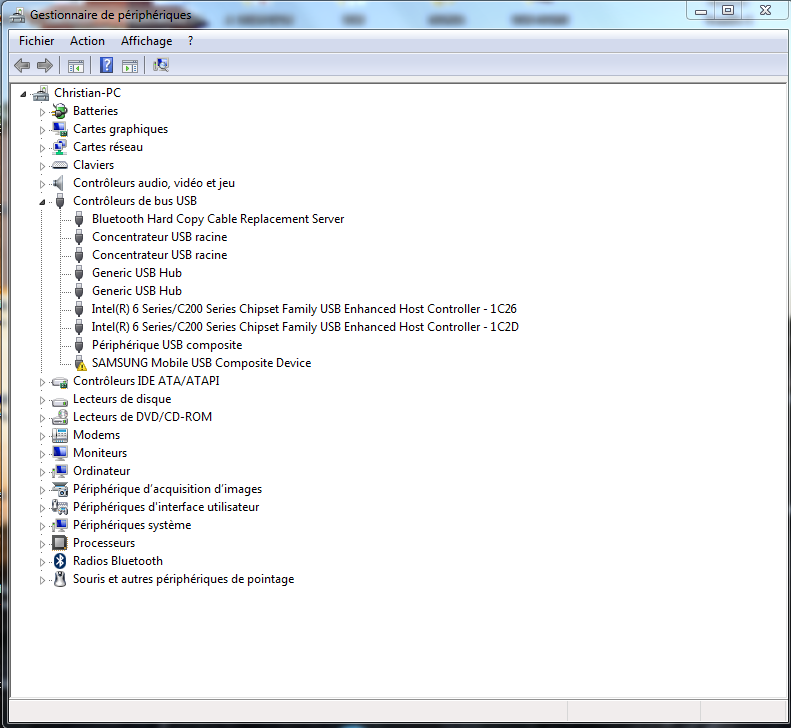Click the blue Help question mark toolbar icon
The height and width of the screenshot is (728, 791).
pyautogui.click(x=106, y=66)
